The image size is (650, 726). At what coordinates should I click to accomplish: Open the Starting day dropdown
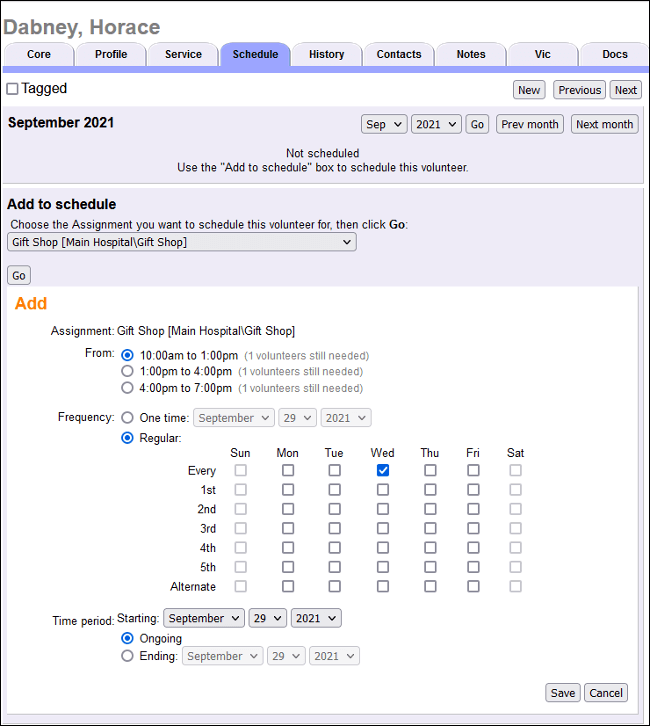(268, 618)
